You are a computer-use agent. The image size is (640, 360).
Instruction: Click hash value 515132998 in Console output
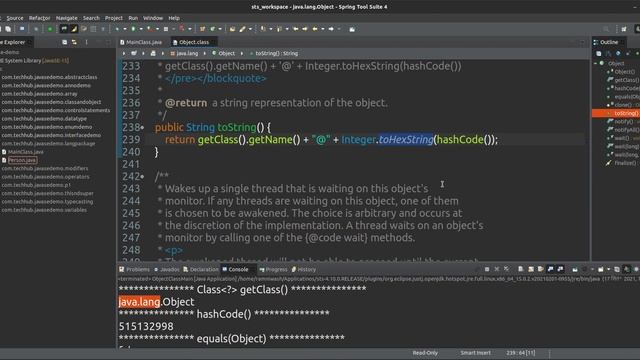click(146, 327)
